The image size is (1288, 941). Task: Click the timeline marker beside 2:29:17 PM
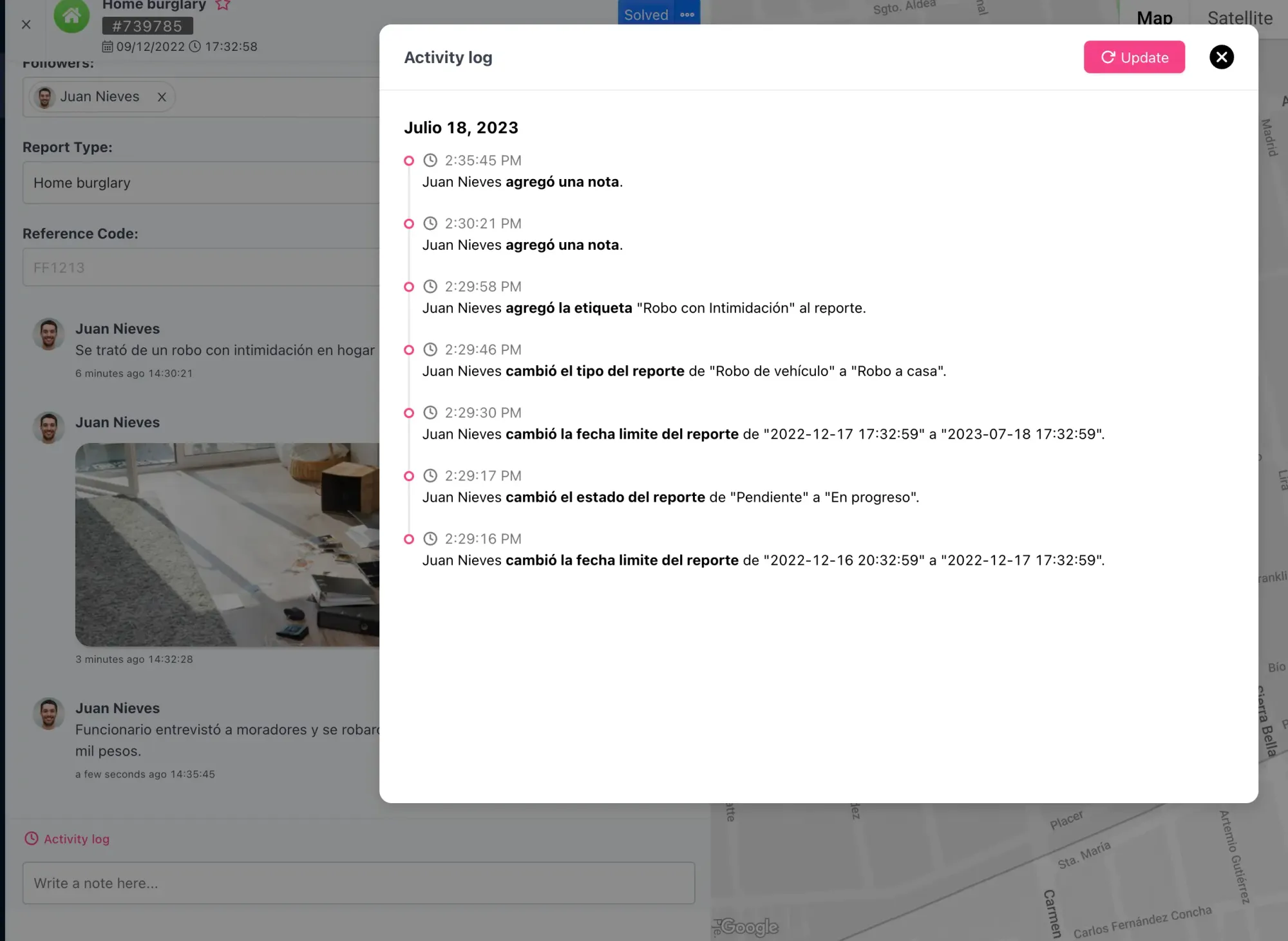click(409, 476)
